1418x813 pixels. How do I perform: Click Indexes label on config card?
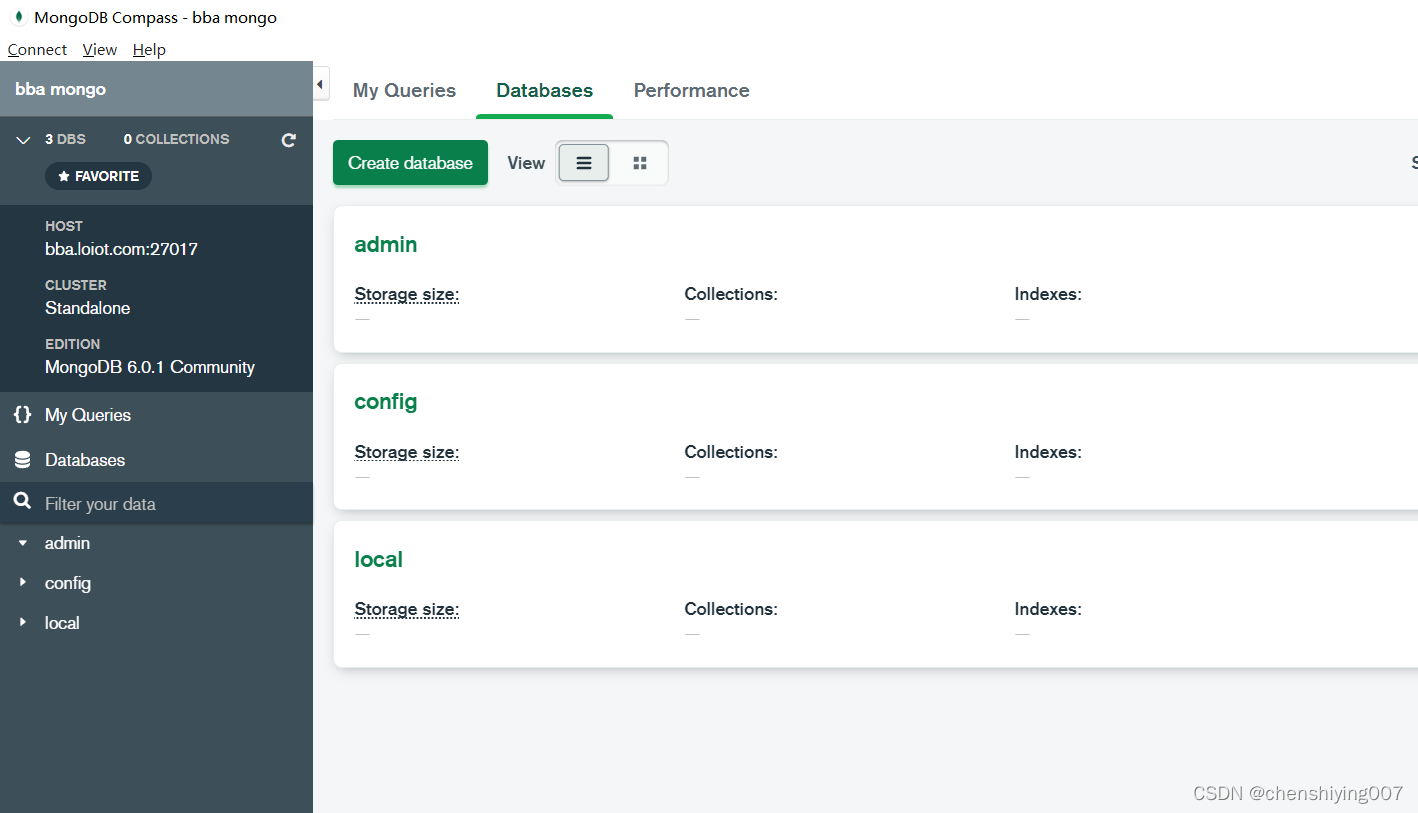pos(1048,452)
